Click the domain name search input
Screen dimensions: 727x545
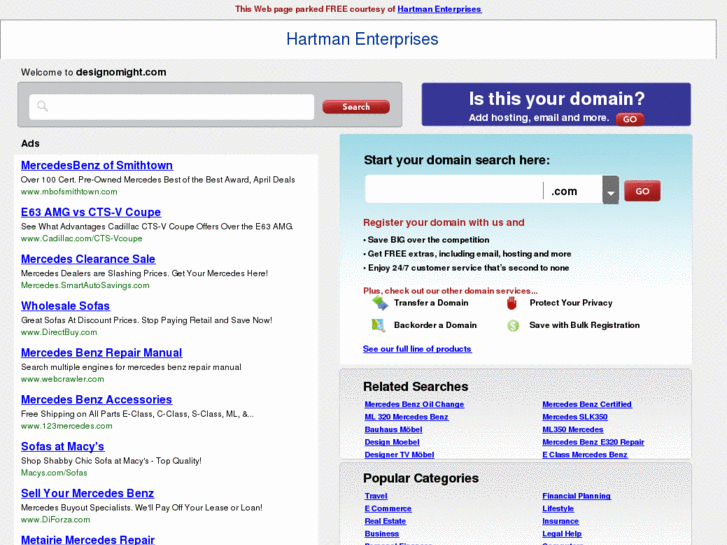(x=454, y=190)
